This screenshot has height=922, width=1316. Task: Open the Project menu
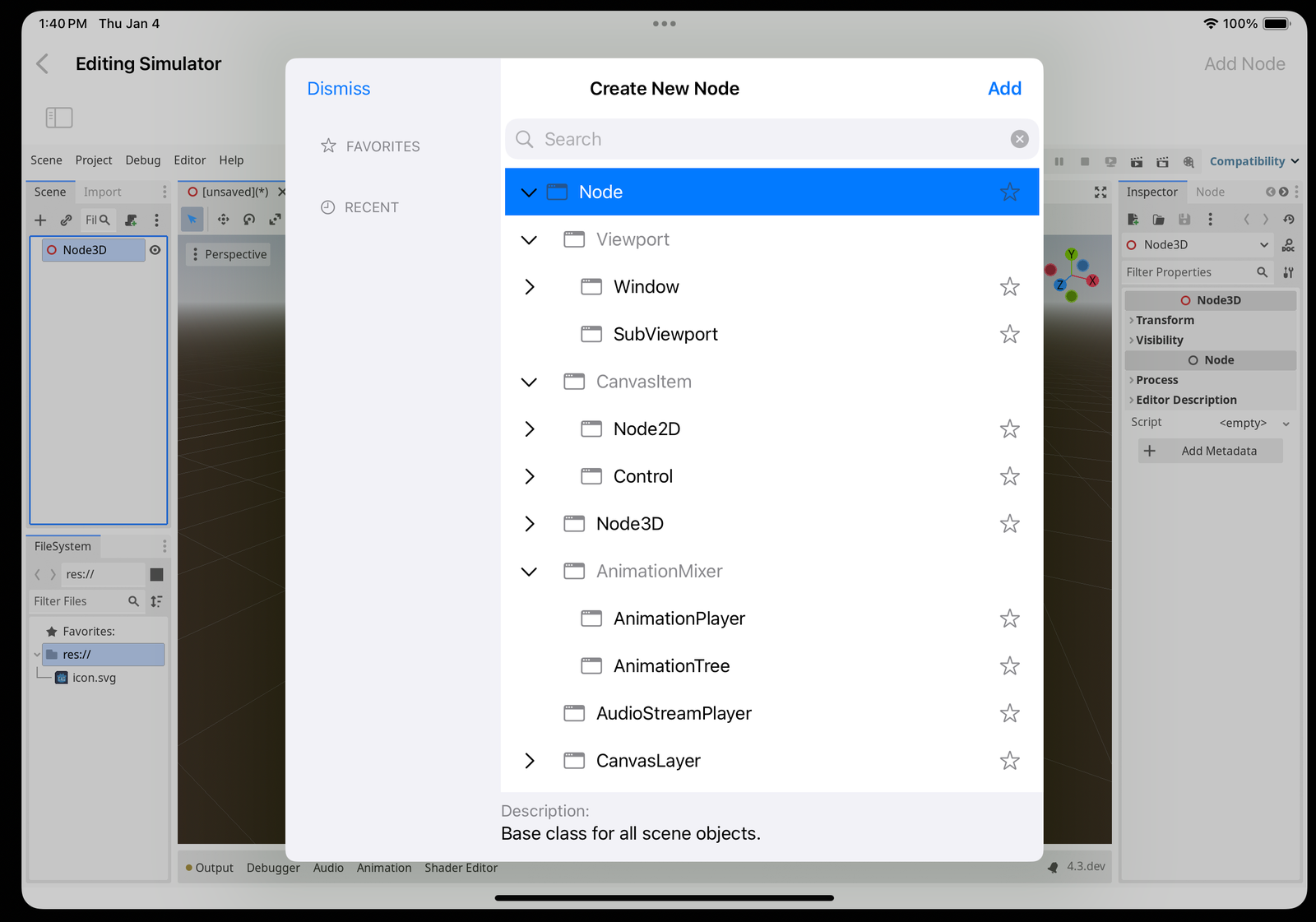[94, 160]
